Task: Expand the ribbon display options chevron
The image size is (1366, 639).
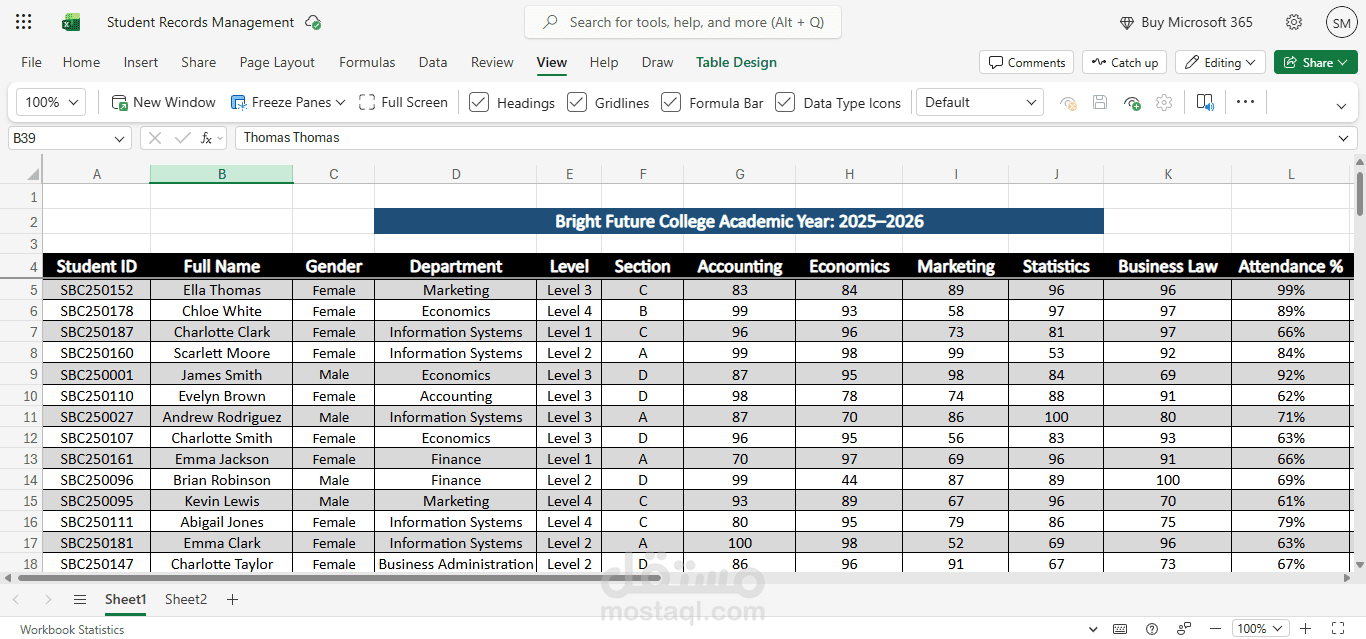Action: [x=1341, y=105]
